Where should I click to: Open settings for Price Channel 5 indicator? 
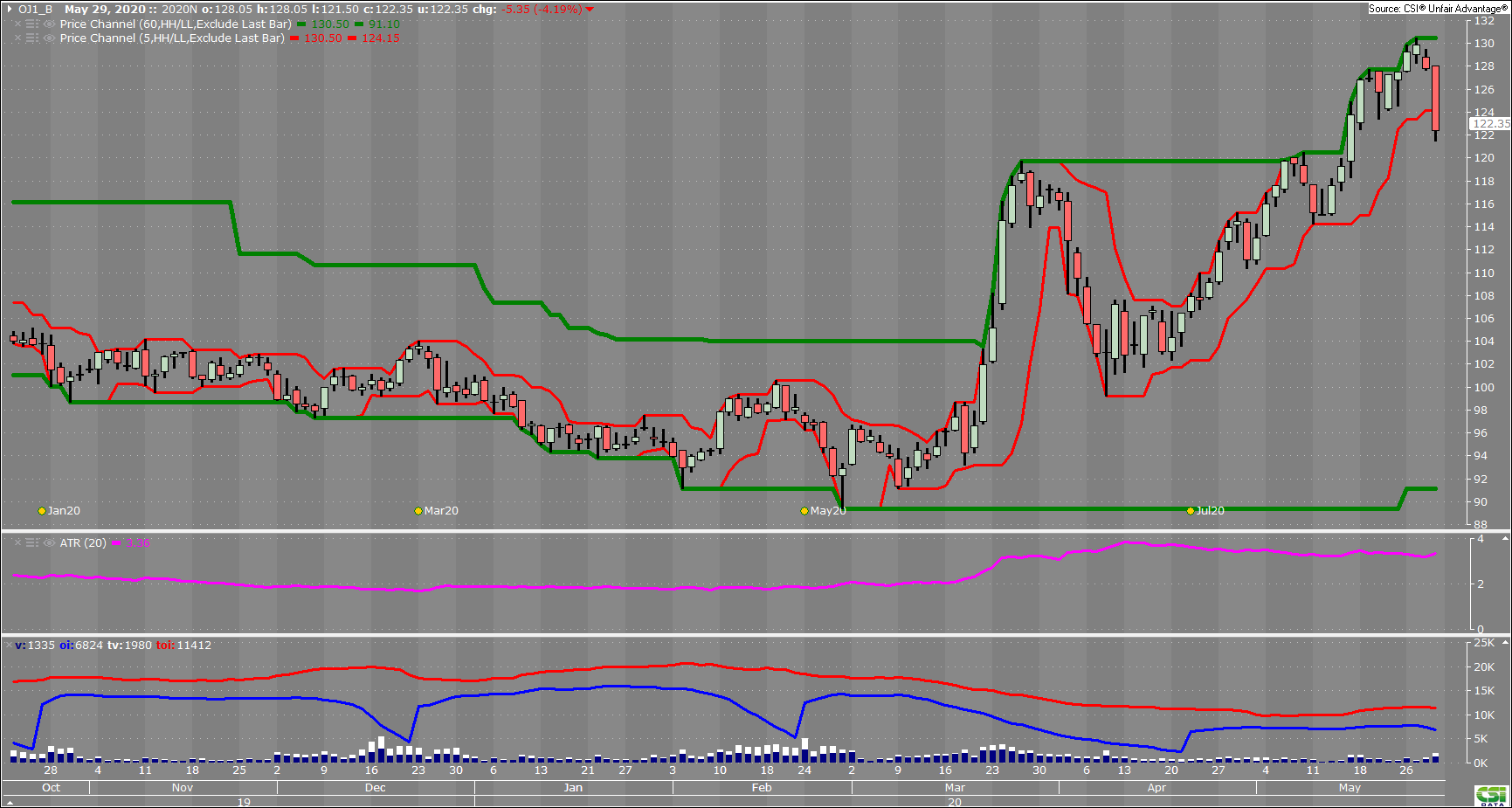32,38
